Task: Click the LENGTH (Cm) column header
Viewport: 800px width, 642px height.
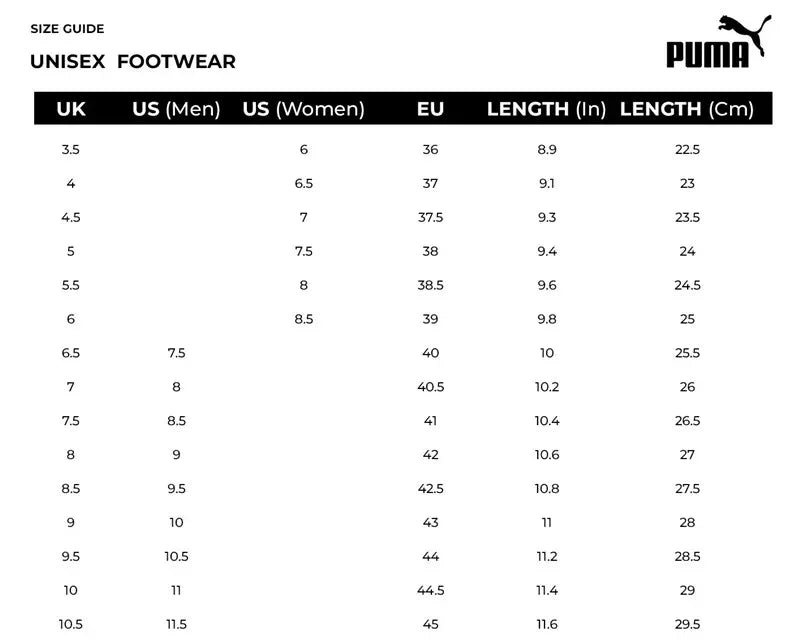Action: [x=687, y=109]
